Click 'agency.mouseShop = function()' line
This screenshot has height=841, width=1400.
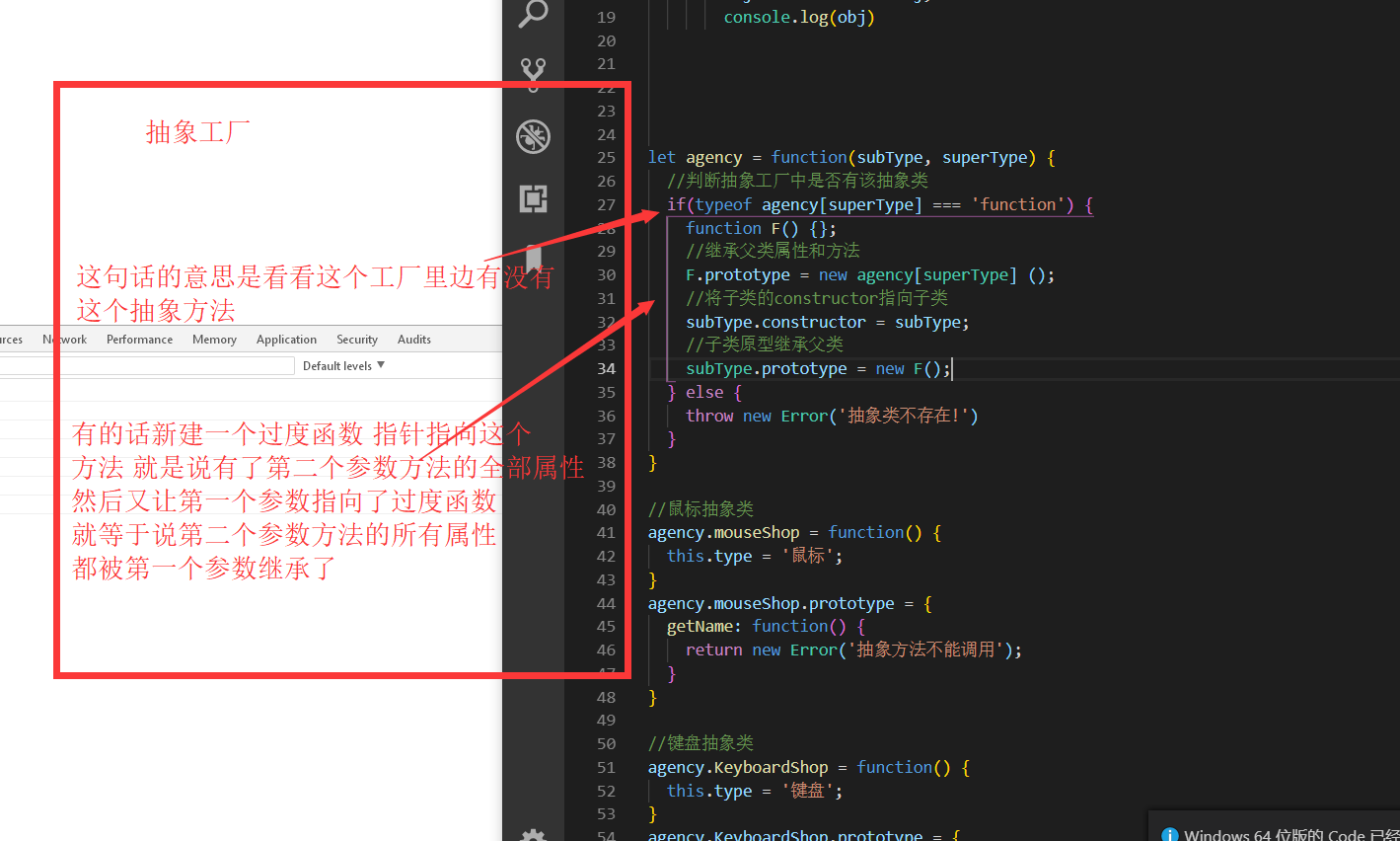pyautogui.click(x=794, y=533)
